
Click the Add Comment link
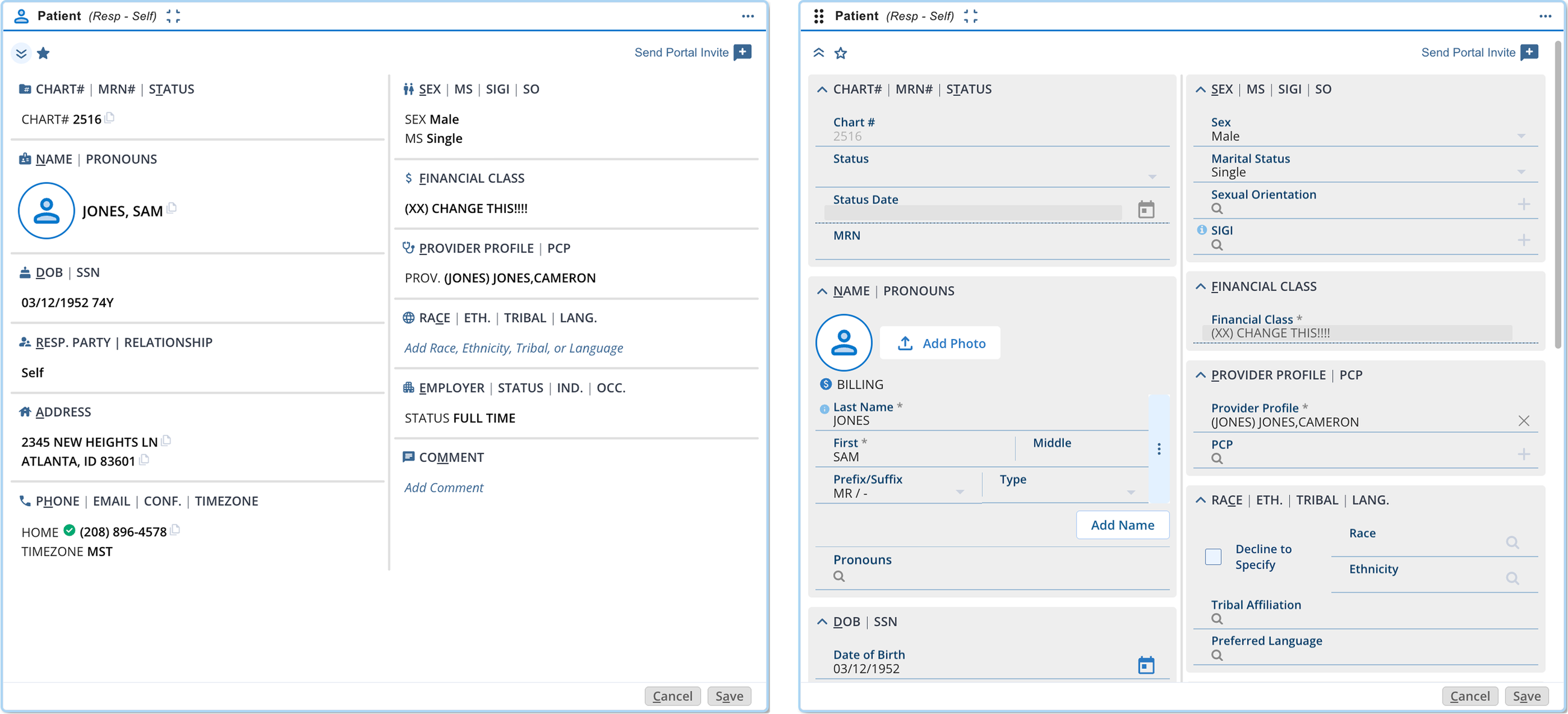tap(444, 488)
